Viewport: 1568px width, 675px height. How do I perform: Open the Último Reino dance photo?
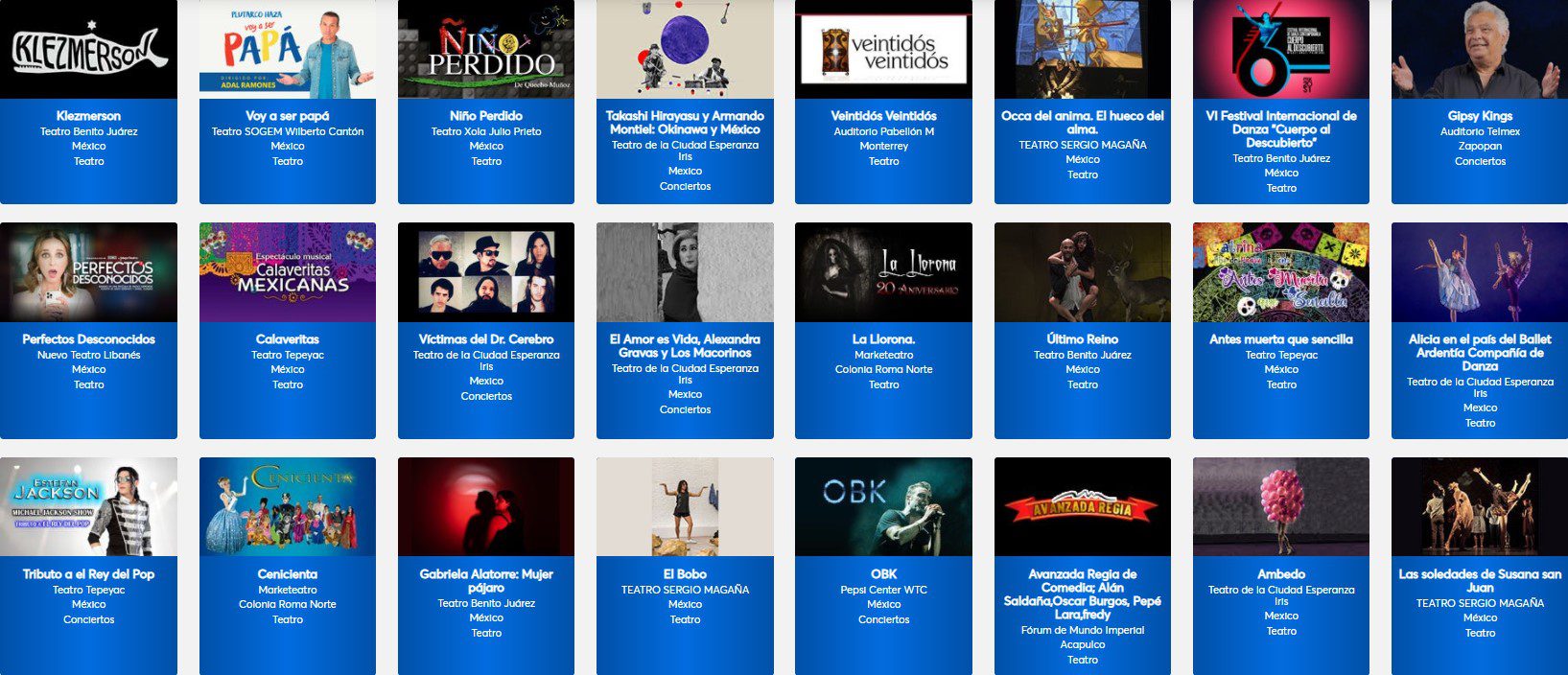(1083, 272)
